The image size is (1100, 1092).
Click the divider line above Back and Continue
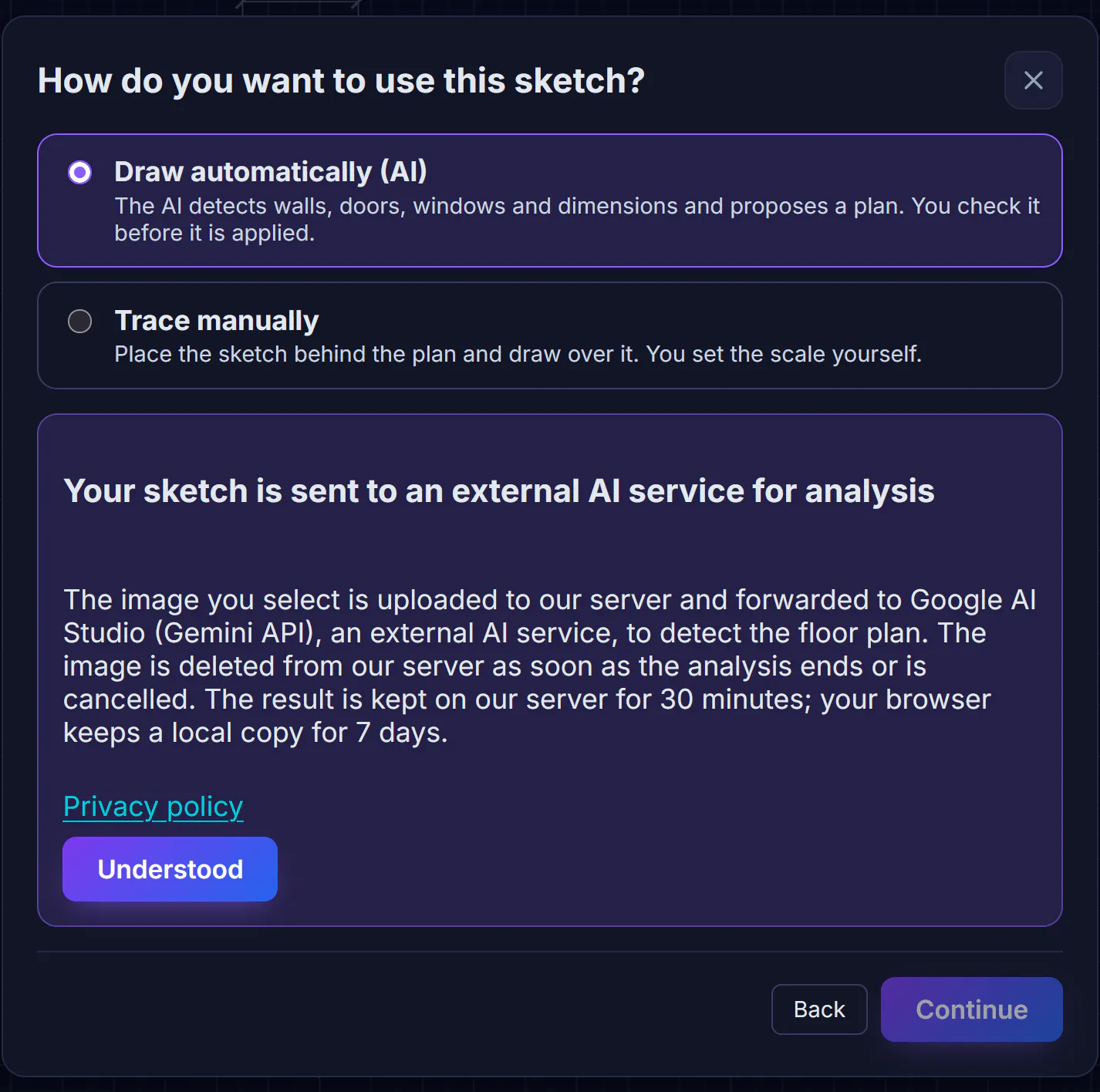pyautogui.click(x=550, y=952)
